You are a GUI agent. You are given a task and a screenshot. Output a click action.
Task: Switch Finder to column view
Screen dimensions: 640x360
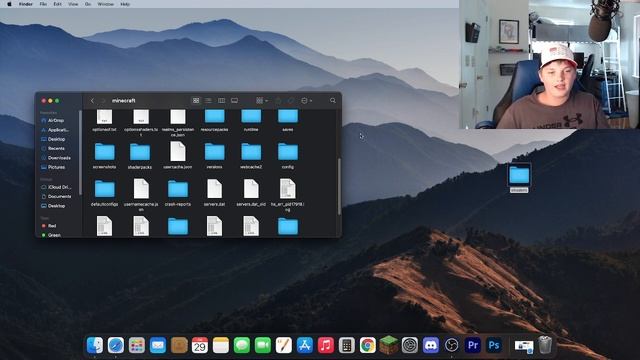click(222, 100)
